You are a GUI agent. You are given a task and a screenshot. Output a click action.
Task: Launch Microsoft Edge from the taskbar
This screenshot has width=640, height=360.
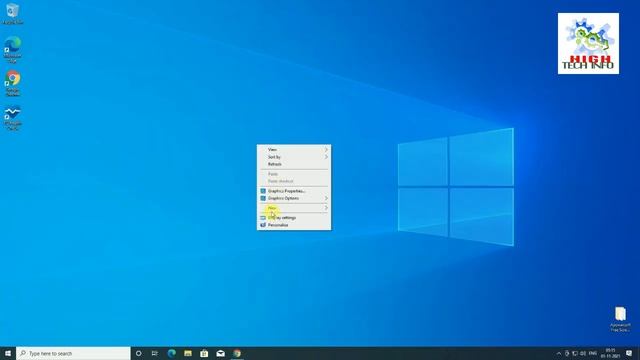coord(171,353)
